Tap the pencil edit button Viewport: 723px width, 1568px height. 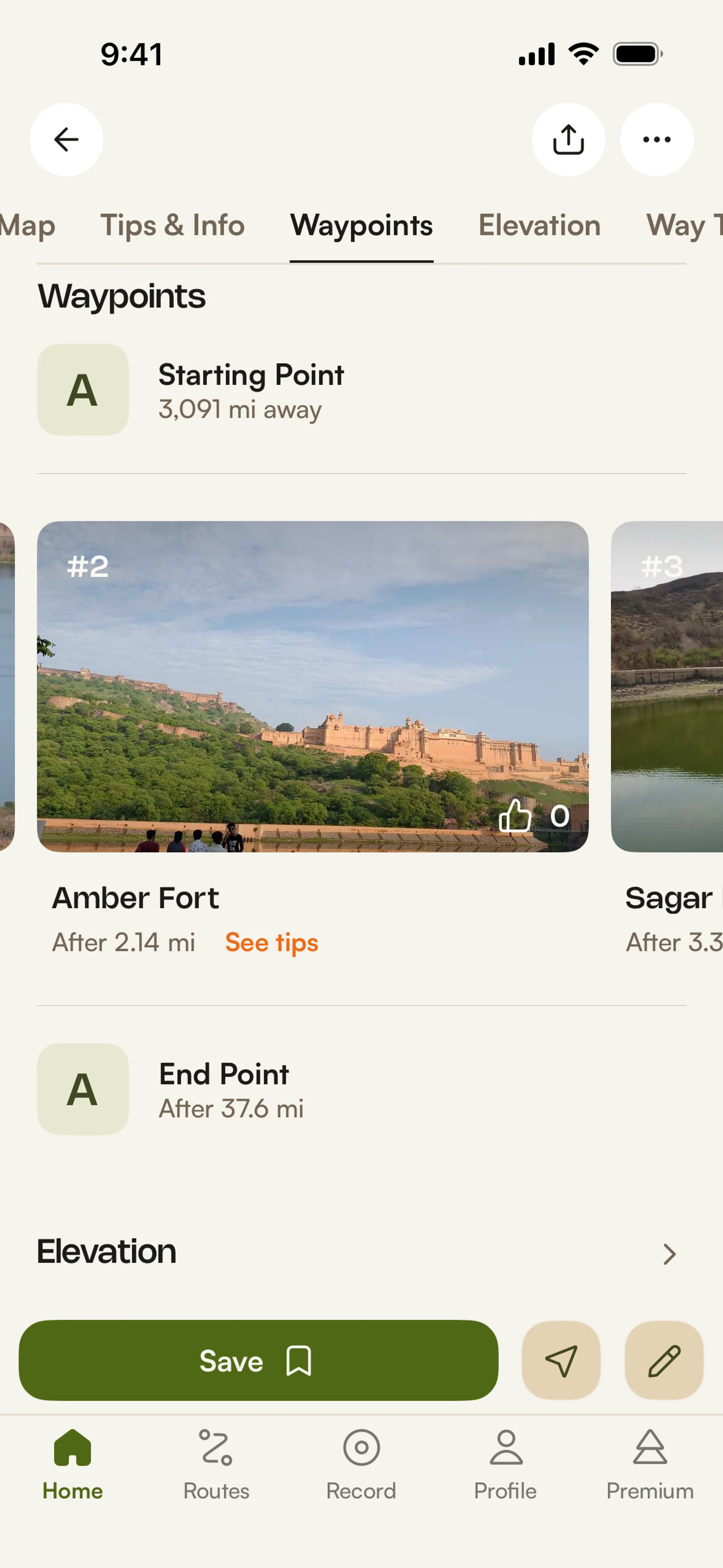point(664,1360)
